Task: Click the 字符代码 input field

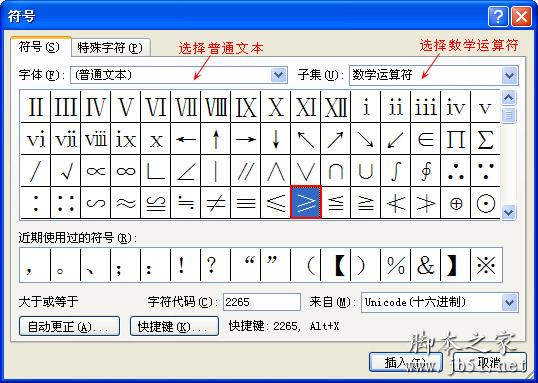Action: (x=262, y=302)
